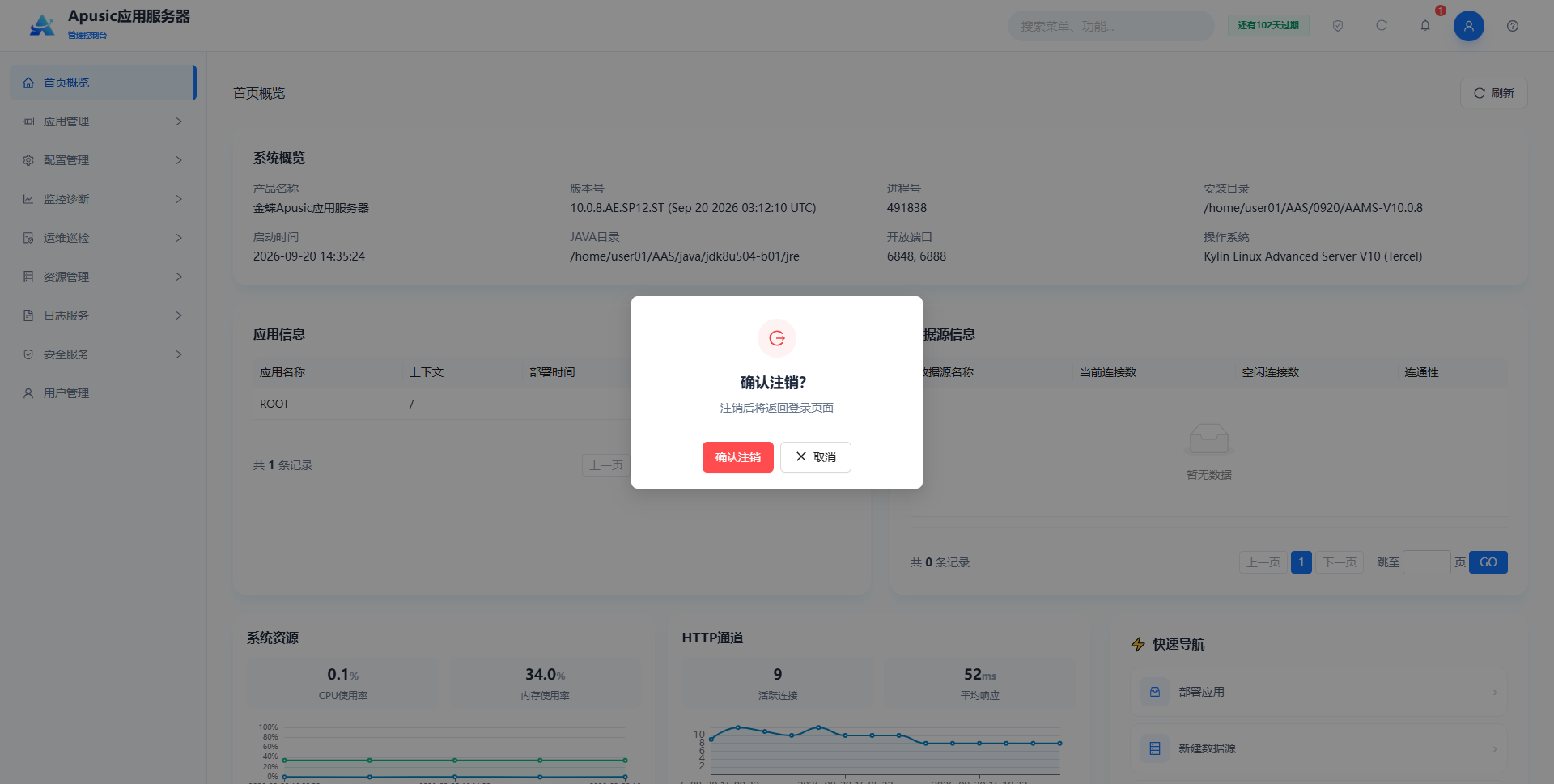The height and width of the screenshot is (784, 1554).
Task: Click the 配置管理 gear icon
Action: click(x=28, y=160)
